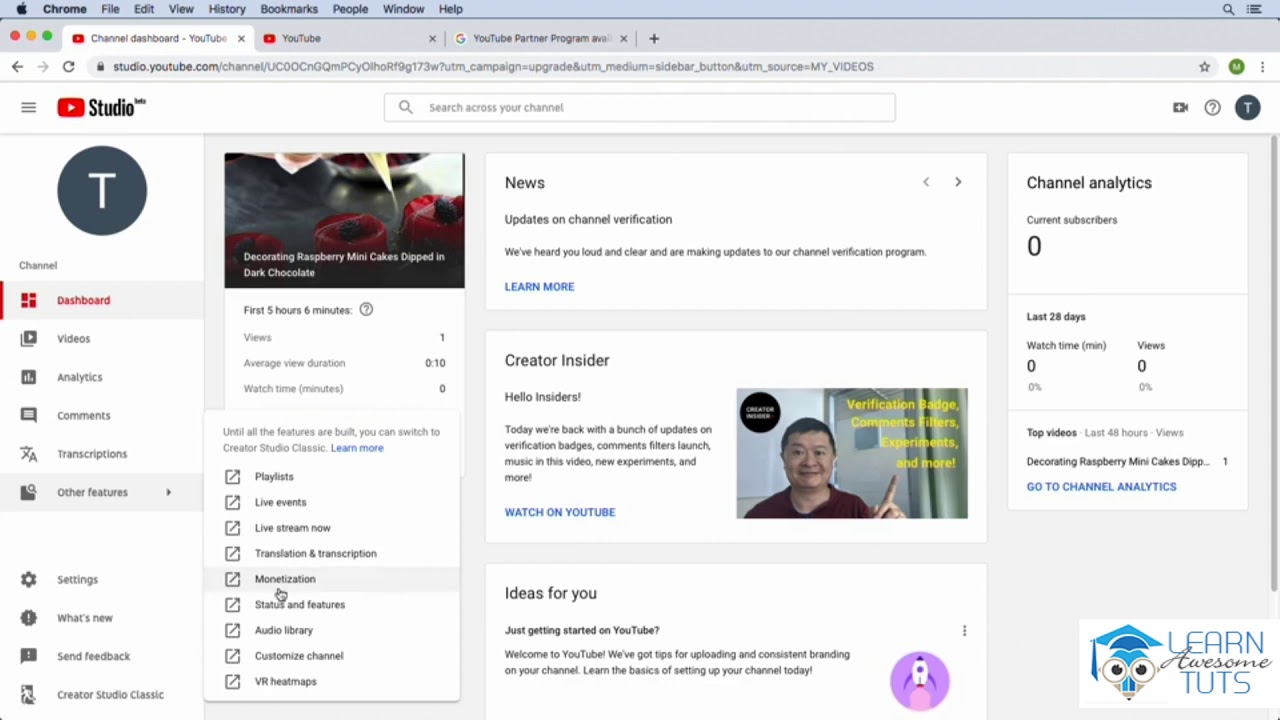The height and width of the screenshot is (720, 1280).
Task: Reload the page with the refresh icon
Action: click(68, 66)
